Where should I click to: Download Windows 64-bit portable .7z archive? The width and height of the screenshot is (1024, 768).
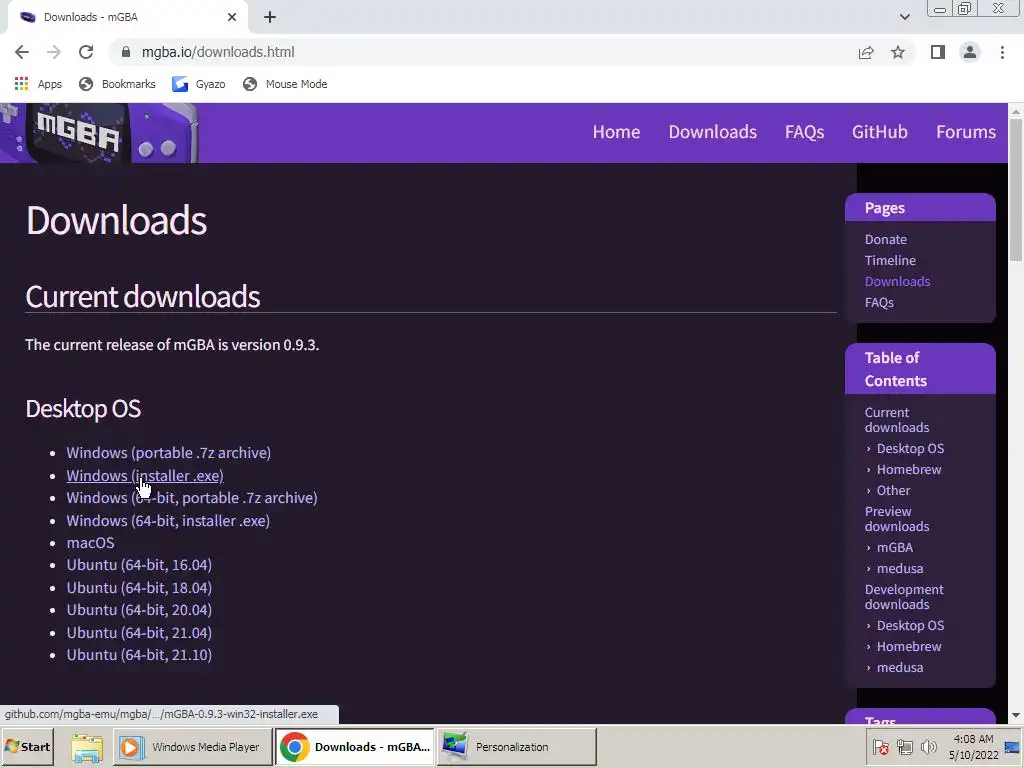pyautogui.click(x=192, y=498)
